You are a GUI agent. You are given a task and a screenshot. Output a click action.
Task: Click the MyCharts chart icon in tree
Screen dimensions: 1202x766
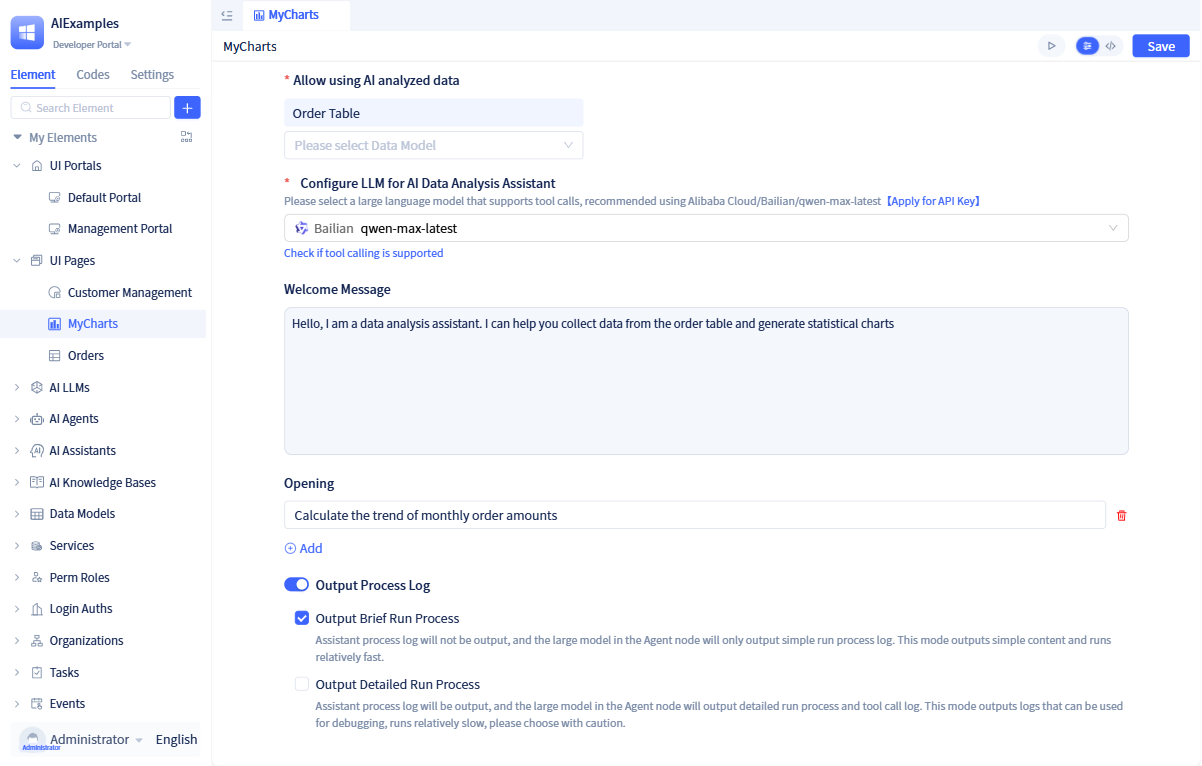point(55,324)
